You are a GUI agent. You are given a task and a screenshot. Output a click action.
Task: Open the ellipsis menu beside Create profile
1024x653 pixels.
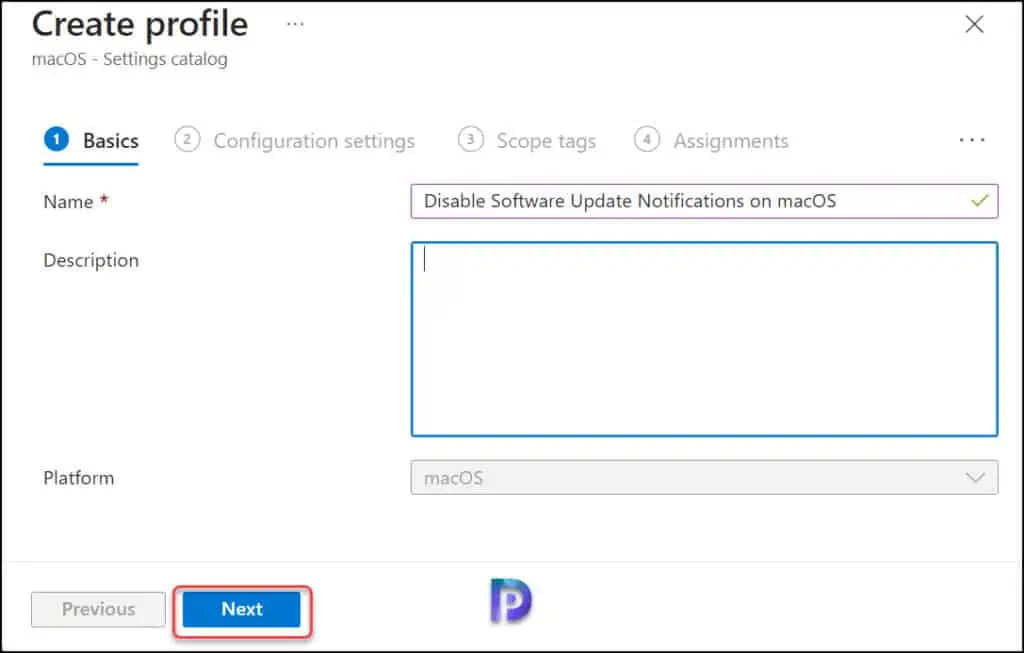[295, 24]
